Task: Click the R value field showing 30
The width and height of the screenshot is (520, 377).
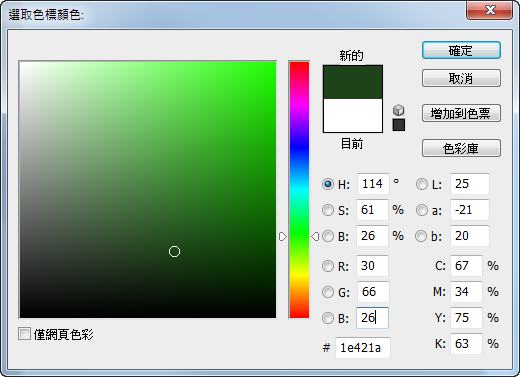Action: tap(372, 266)
